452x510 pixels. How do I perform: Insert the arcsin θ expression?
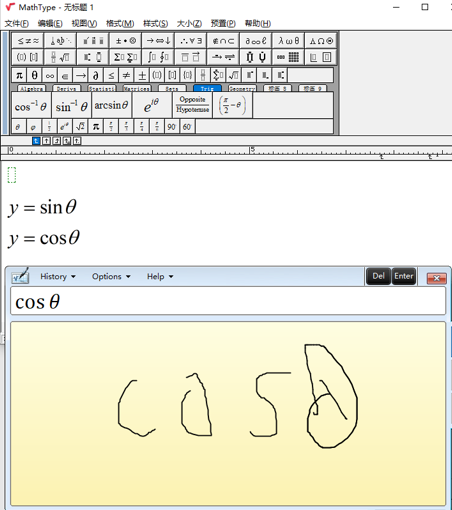pyautogui.click(x=111, y=105)
